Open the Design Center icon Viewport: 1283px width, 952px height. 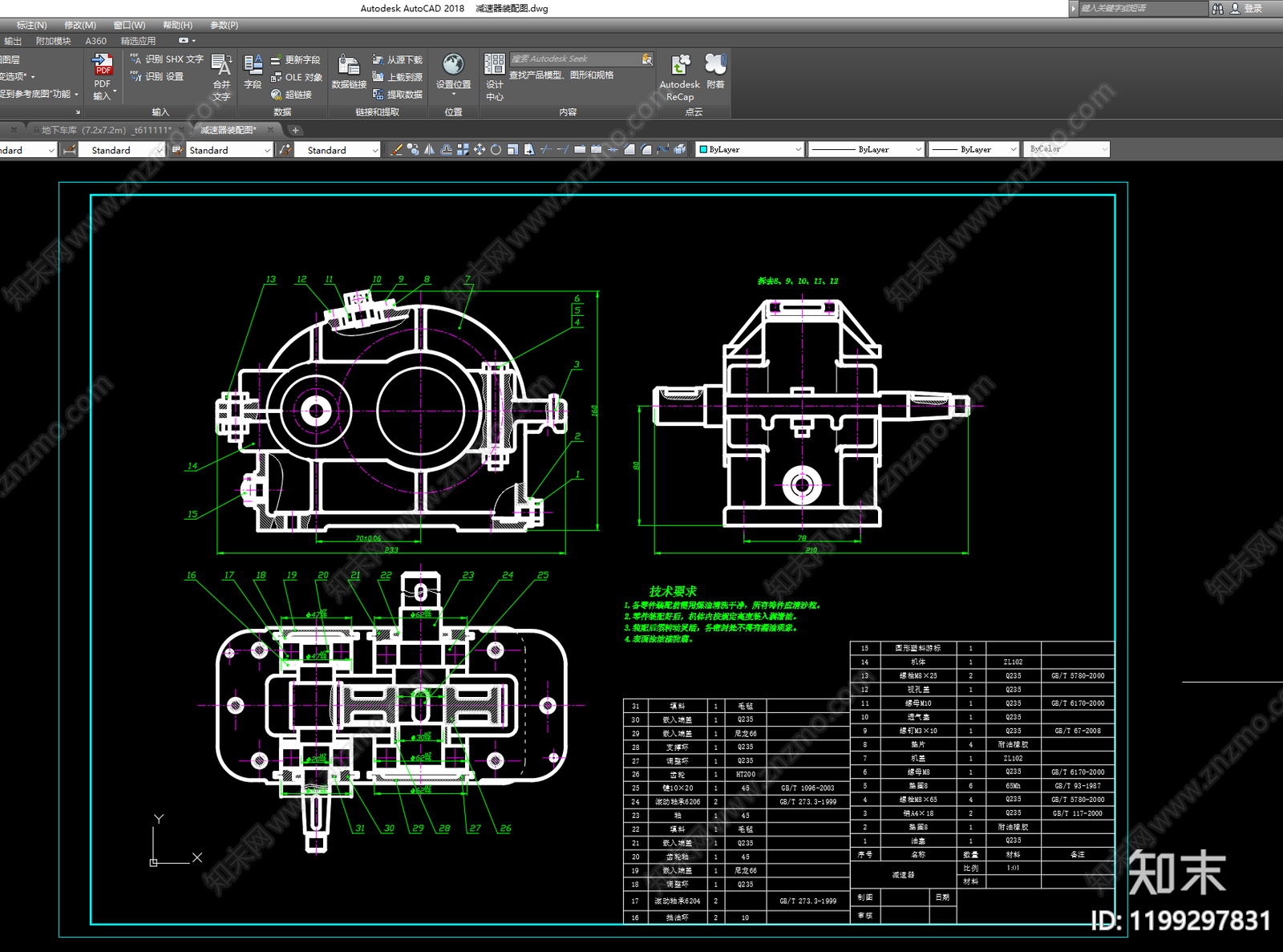495,65
